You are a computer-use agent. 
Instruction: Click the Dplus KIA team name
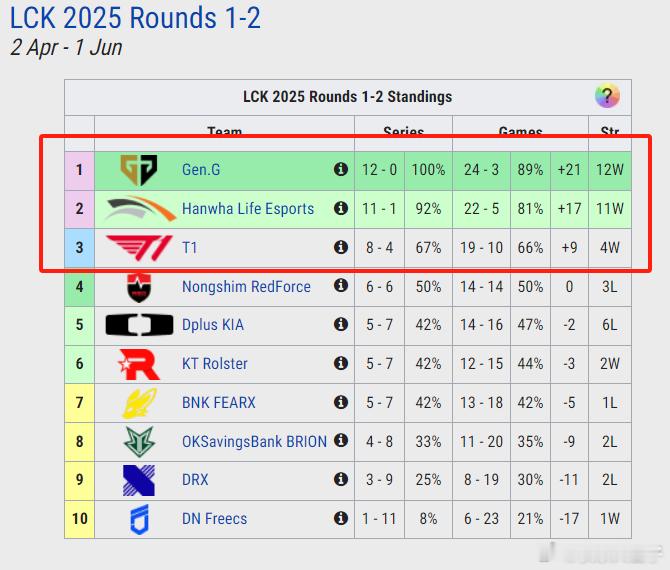[213, 325]
